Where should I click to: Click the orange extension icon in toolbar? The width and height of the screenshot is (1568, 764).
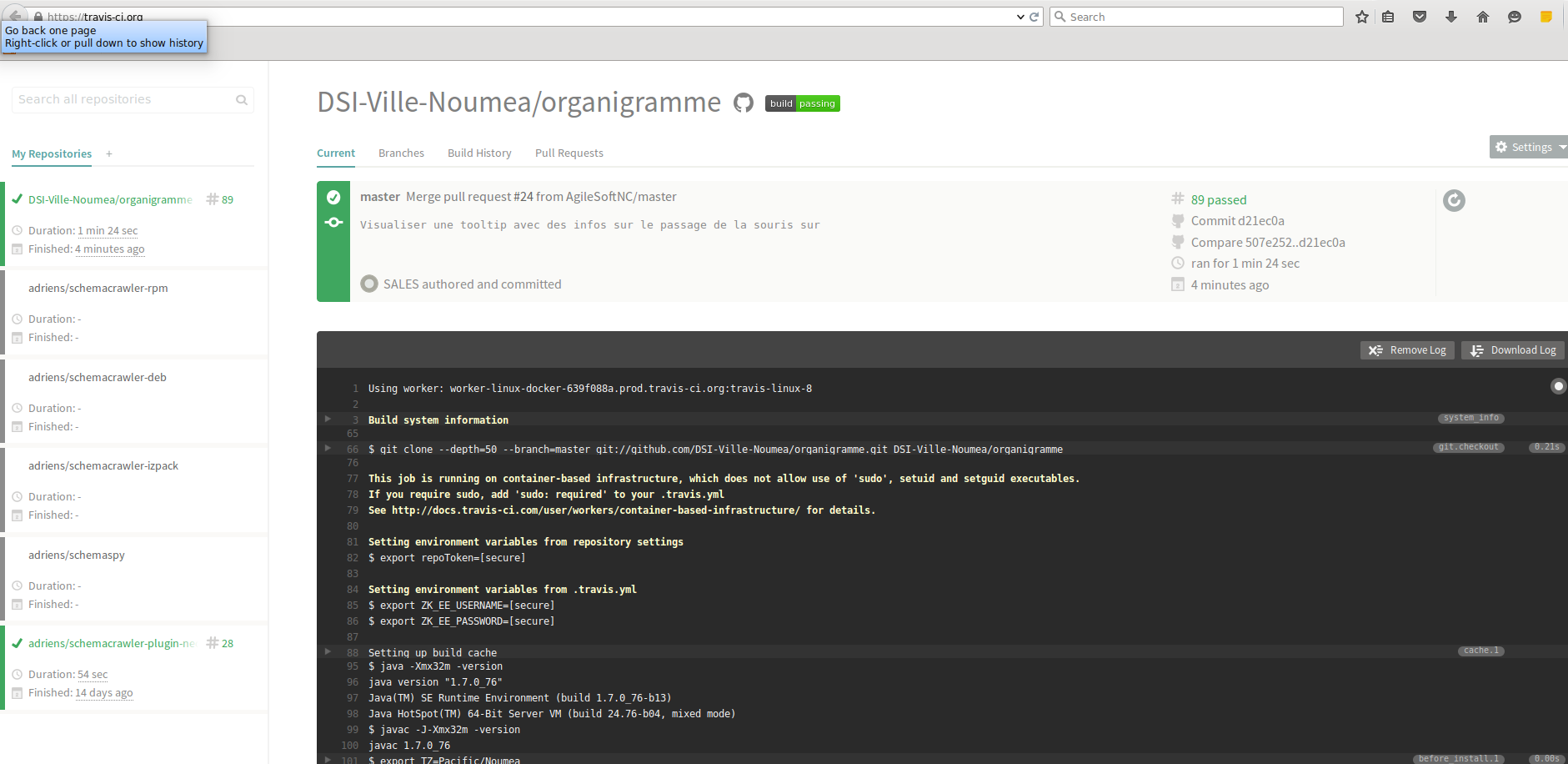click(x=1546, y=17)
